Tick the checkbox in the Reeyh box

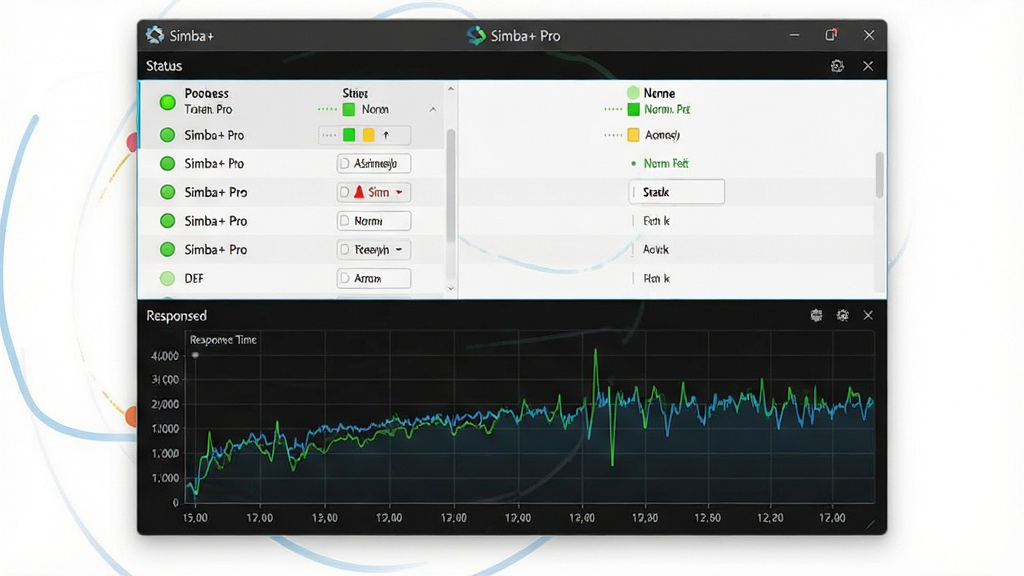pyautogui.click(x=345, y=249)
